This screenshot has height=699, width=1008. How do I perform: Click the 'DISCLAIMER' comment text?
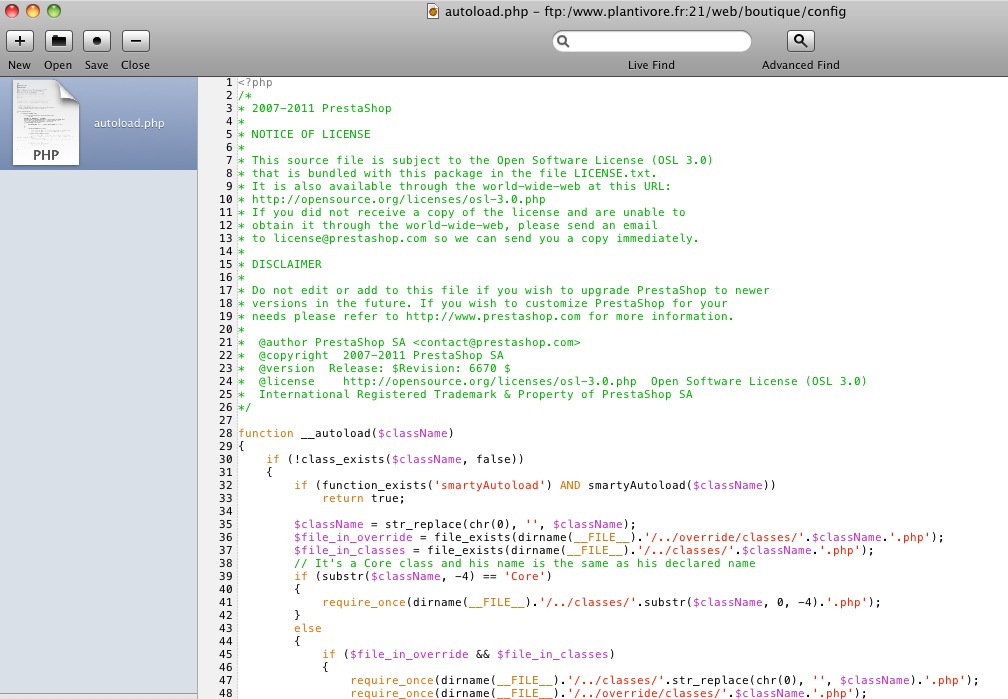(287, 264)
